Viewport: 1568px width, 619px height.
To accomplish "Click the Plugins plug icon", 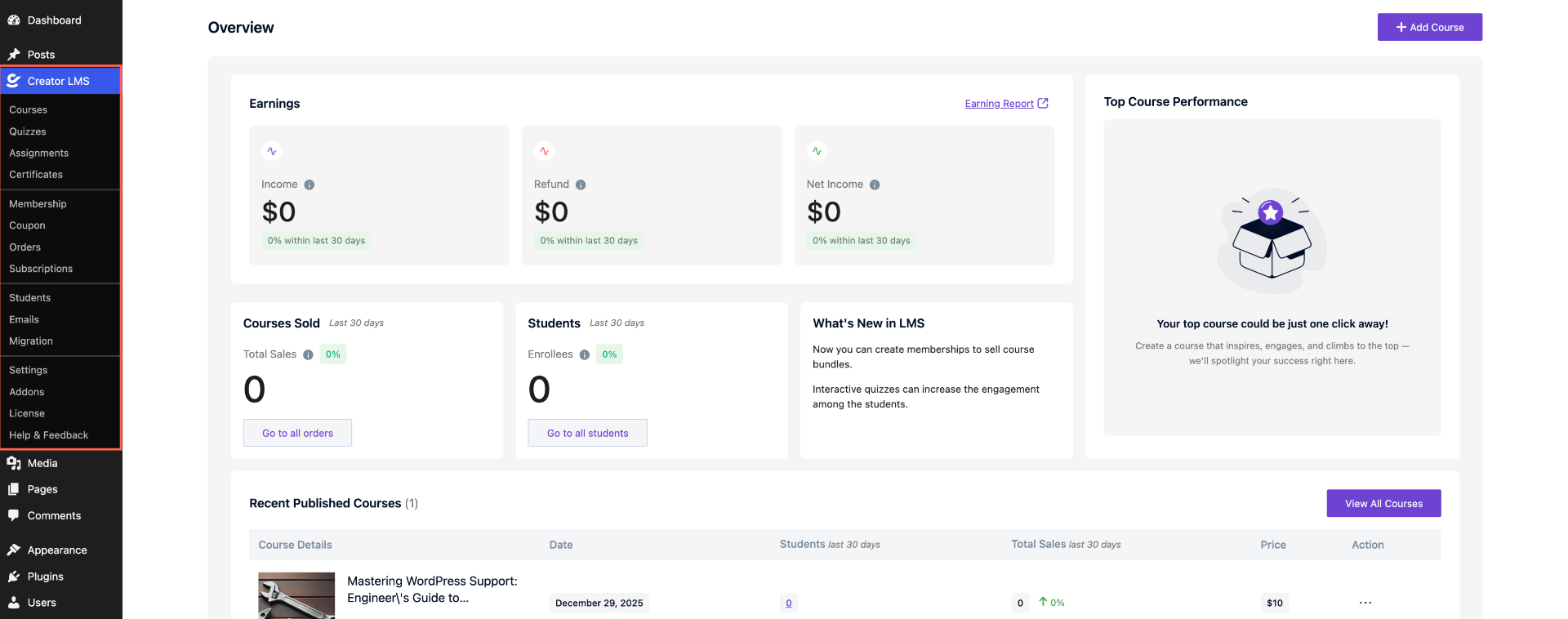I will tap(14, 577).
